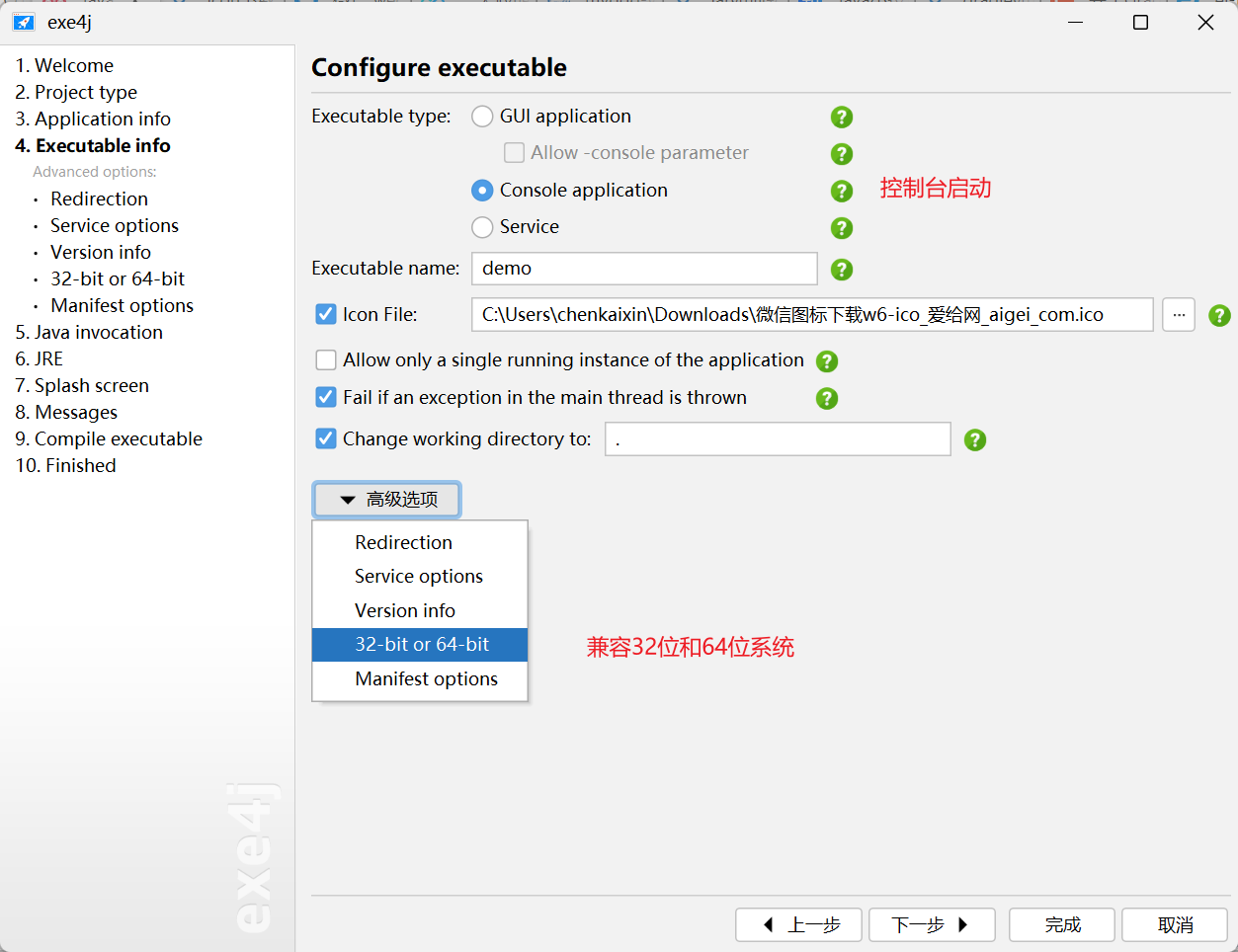Uncheck the Icon File checkbox
Viewport: 1238px width, 952px height.
326,315
